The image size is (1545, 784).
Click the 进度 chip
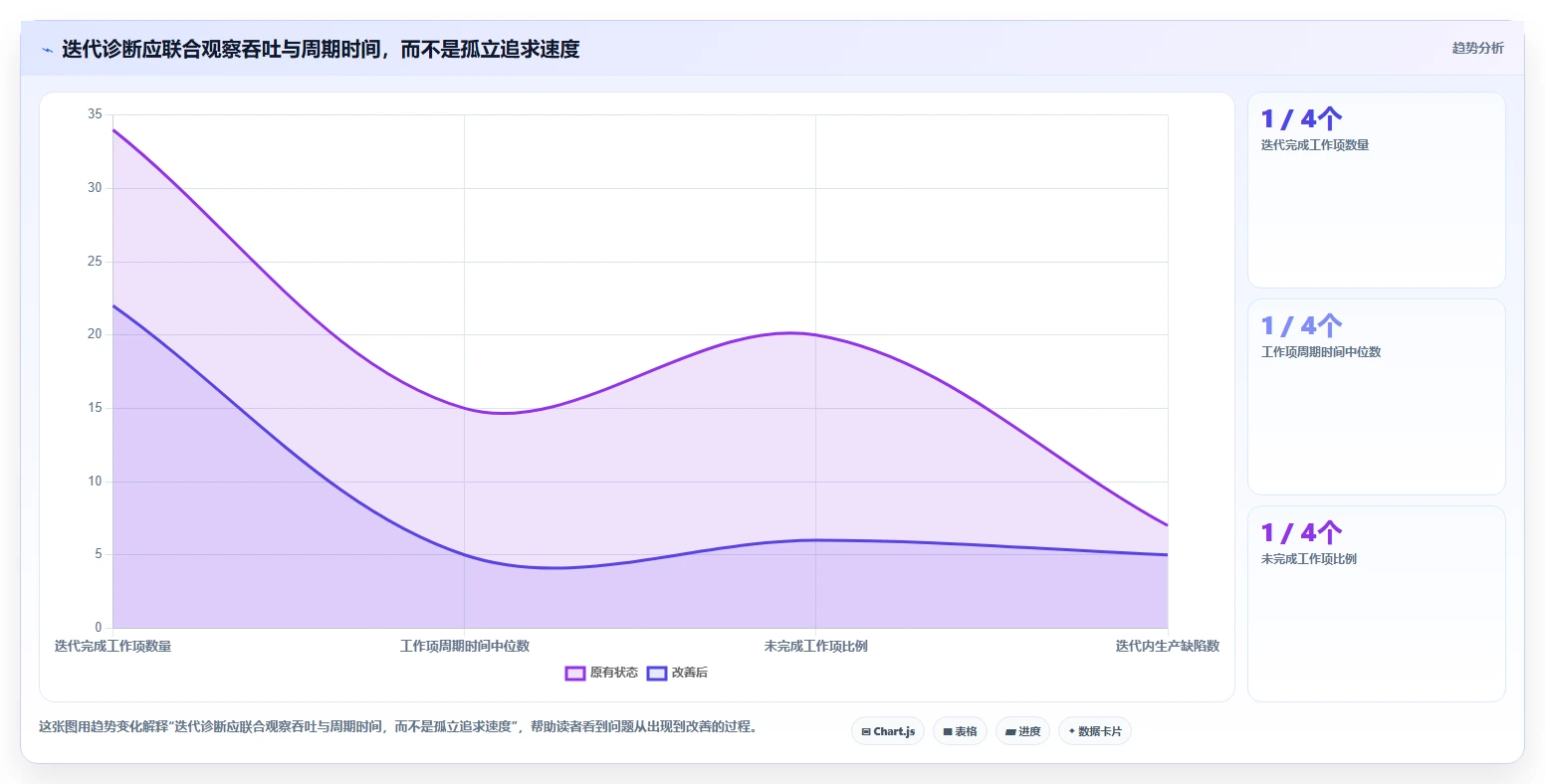1022,731
